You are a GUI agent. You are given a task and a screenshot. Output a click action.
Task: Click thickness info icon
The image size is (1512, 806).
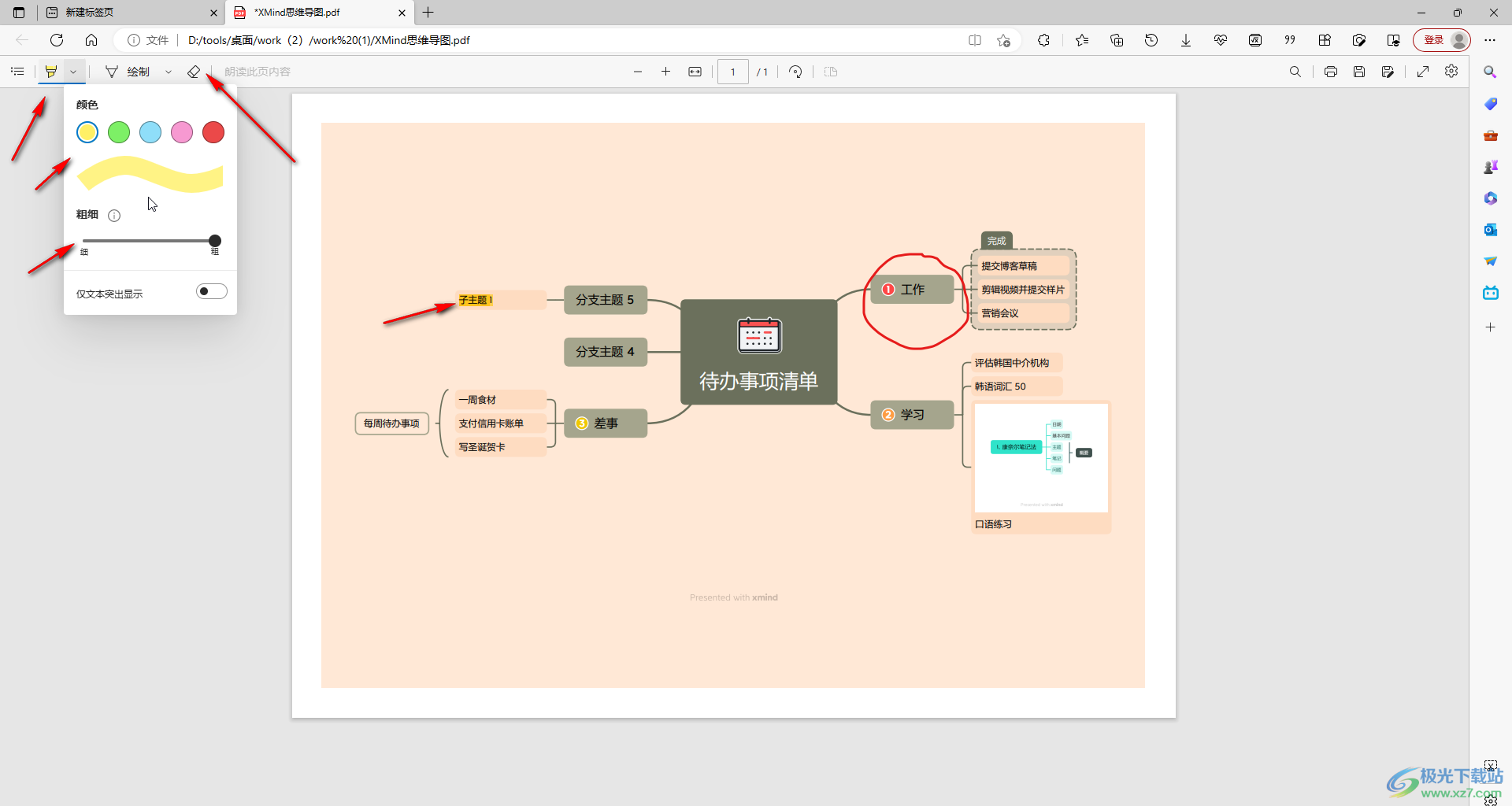114,215
